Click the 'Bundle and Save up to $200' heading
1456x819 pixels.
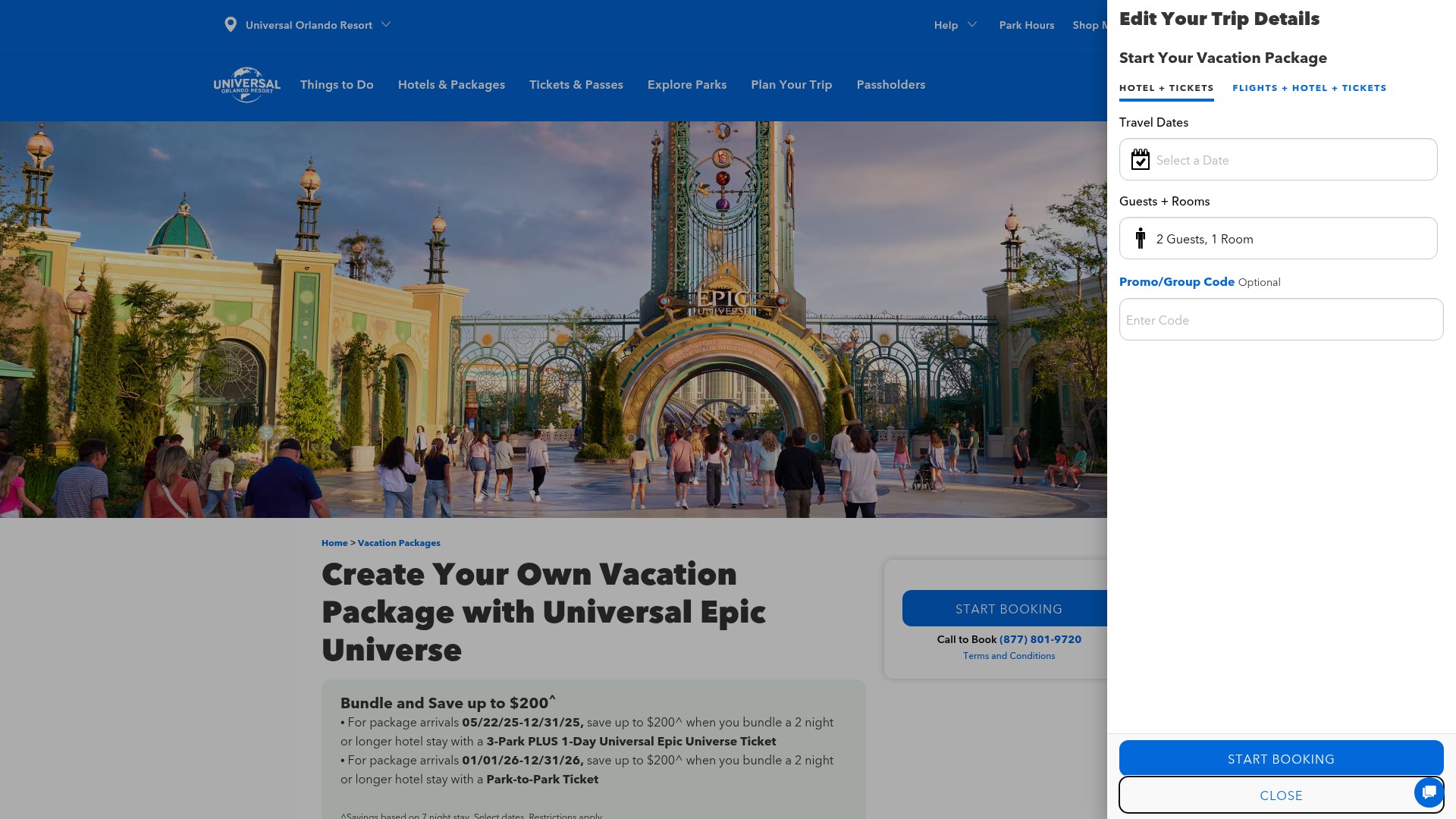[x=448, y=702]
